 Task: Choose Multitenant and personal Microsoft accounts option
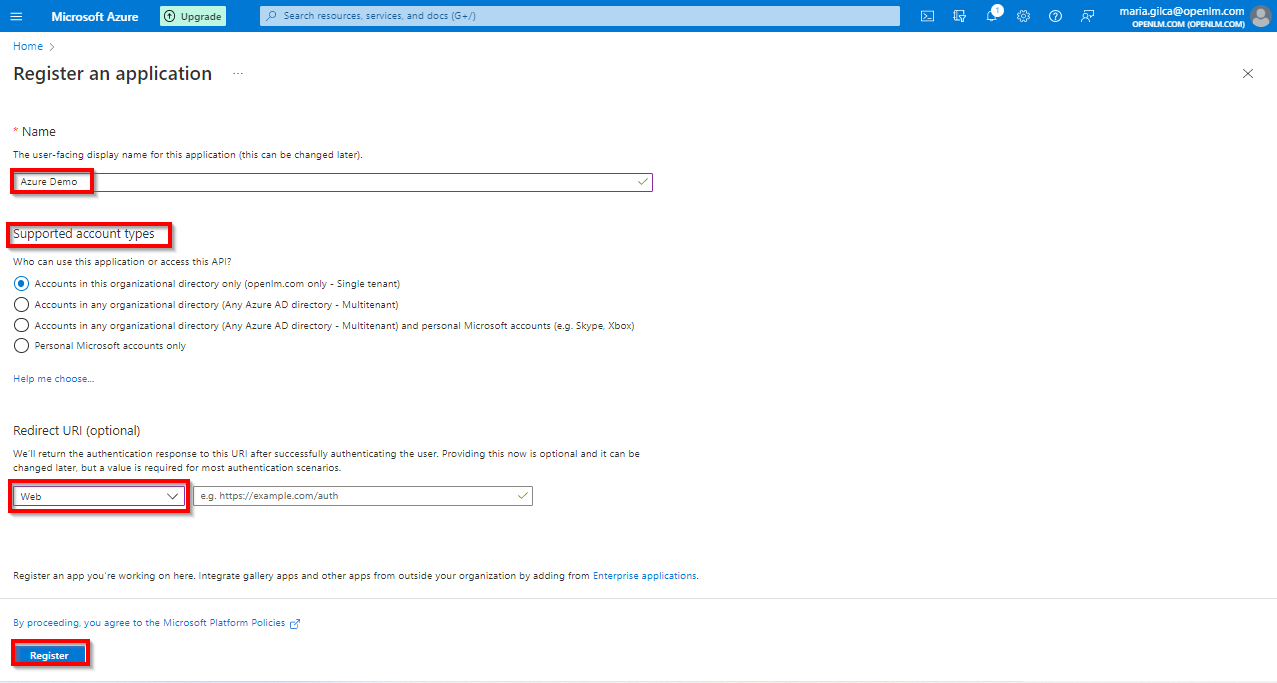(22, 326)
